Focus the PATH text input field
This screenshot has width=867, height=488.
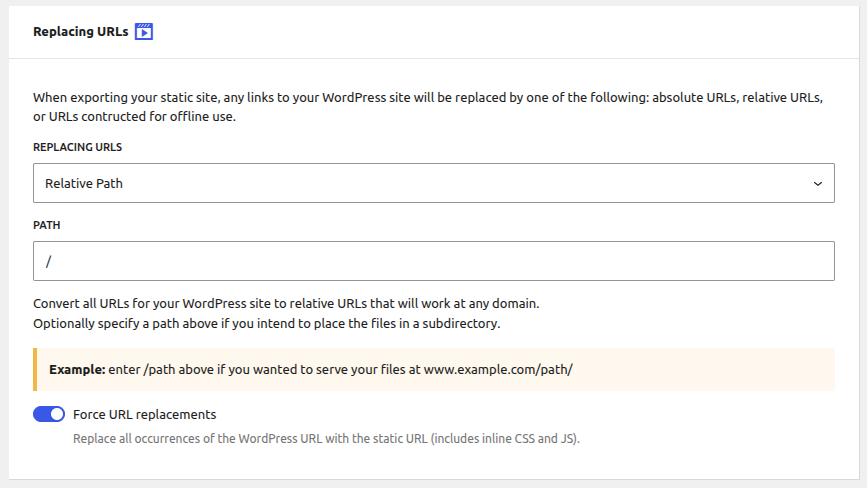point(433,261)
